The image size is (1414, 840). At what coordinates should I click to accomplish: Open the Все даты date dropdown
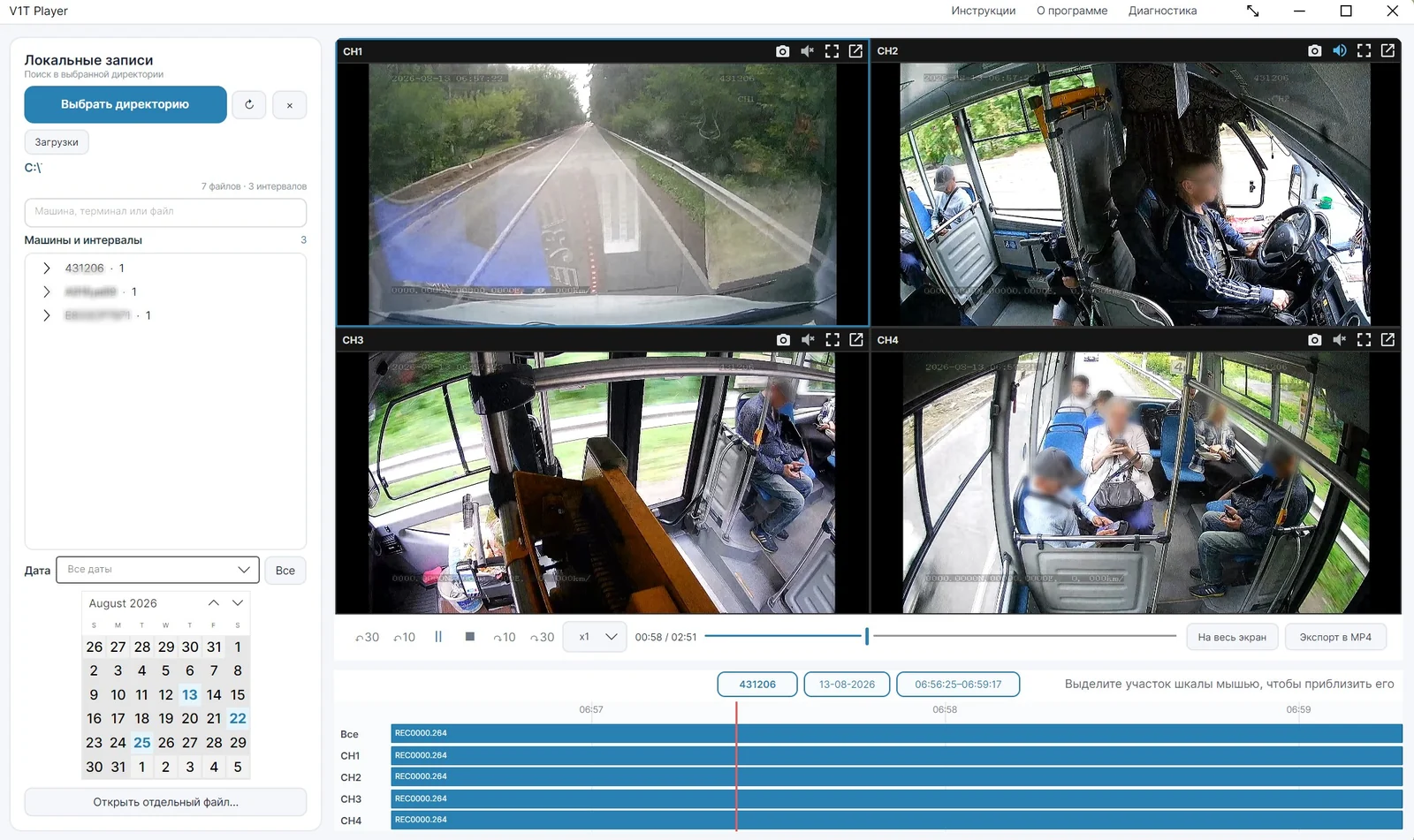tap(157, 570)
